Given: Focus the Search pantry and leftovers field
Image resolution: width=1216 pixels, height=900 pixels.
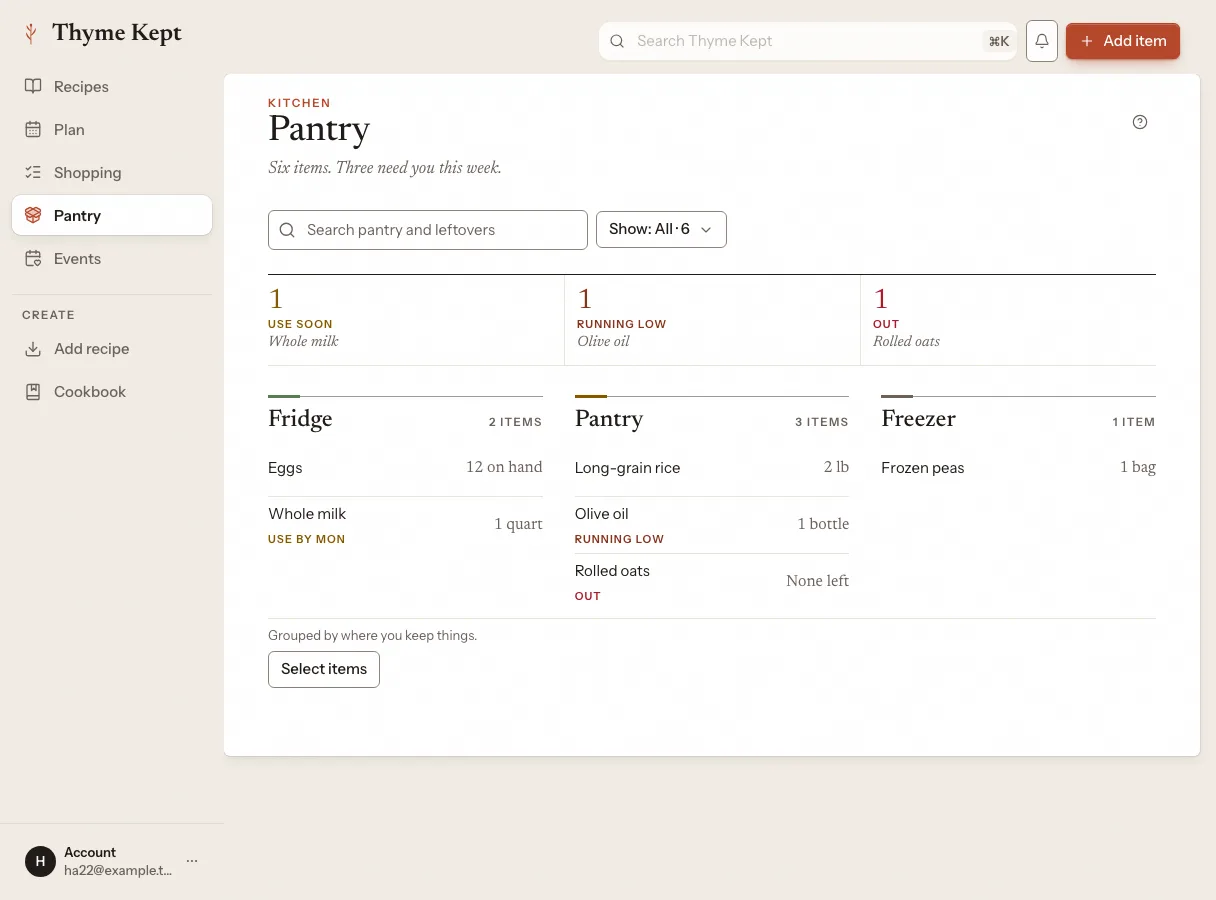Looking at the screenshot, I should pyautogui.click(x=428, y=230).
